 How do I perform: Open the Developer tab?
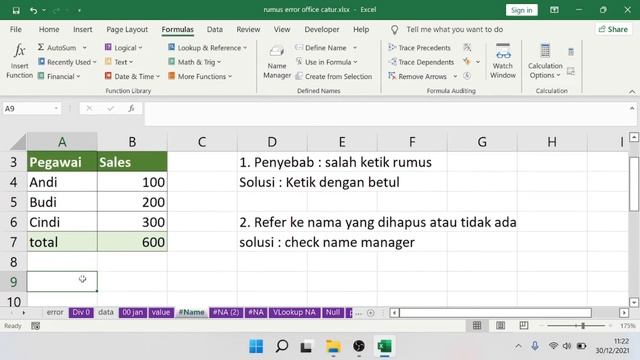coord(322,29)
